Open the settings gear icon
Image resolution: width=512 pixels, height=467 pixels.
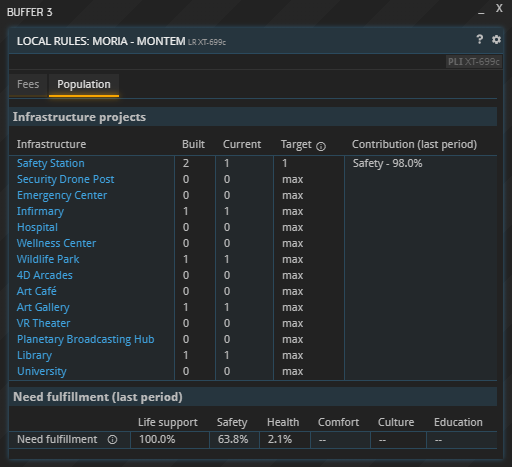point(496,40)
